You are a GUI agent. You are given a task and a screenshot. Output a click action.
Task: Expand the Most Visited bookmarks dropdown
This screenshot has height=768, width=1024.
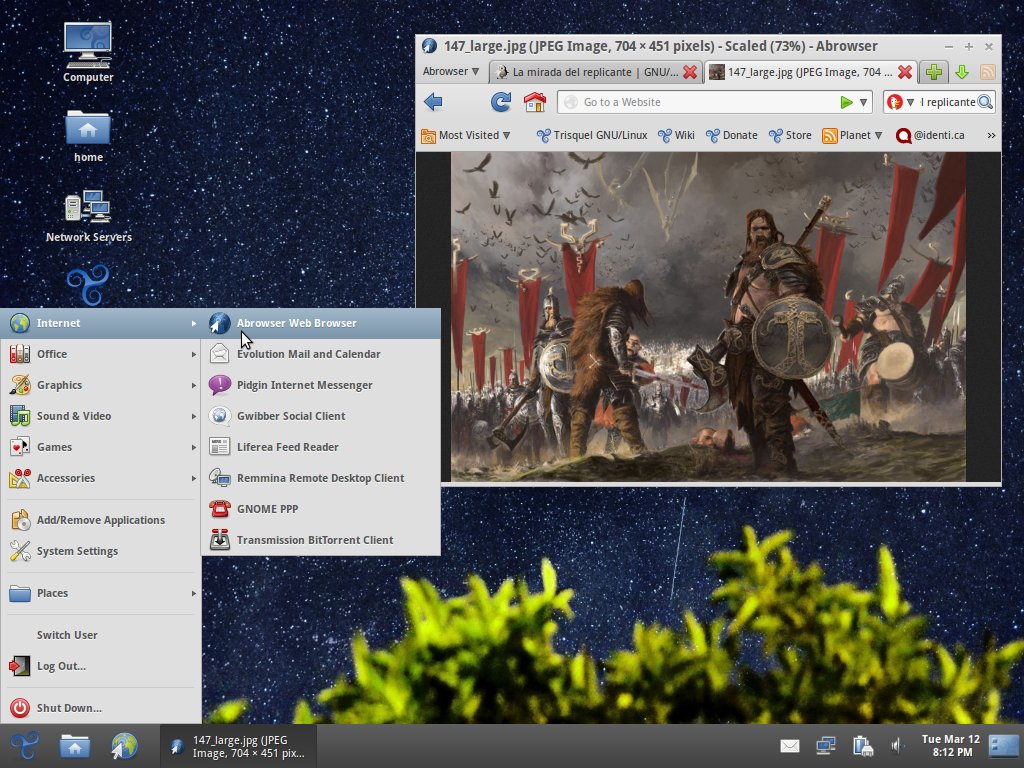[466, 135]
